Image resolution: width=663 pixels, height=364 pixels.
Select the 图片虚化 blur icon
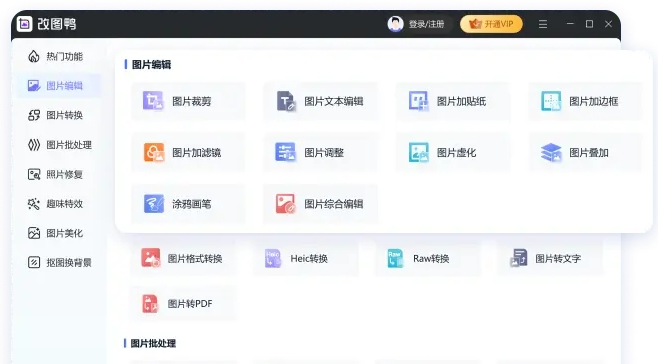pyautogui.click(x=419, y=152)
